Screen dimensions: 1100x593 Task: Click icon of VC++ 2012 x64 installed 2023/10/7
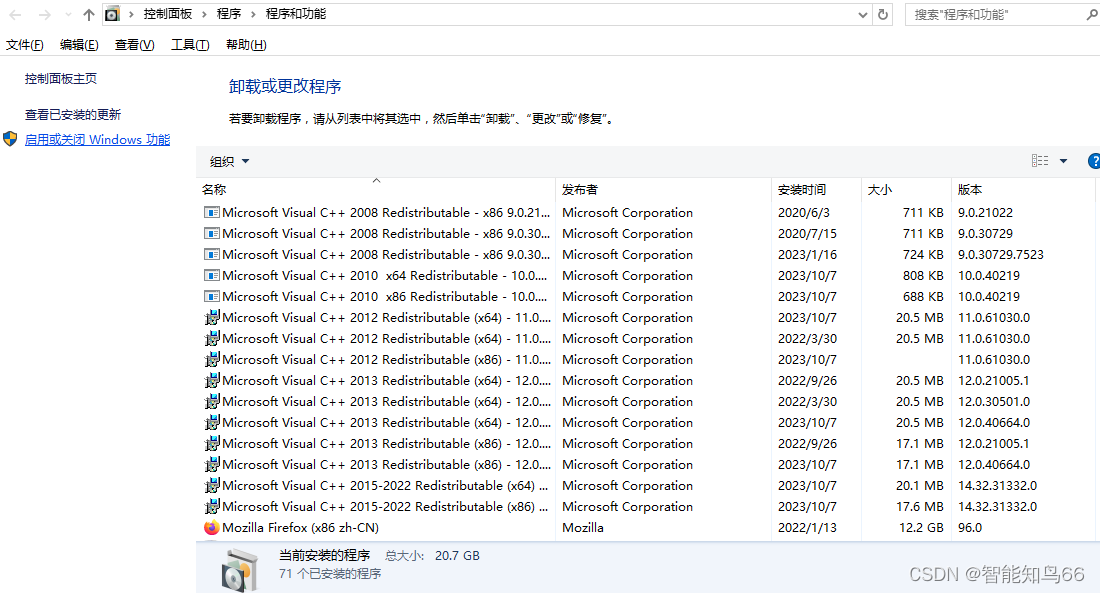(211, 317)
